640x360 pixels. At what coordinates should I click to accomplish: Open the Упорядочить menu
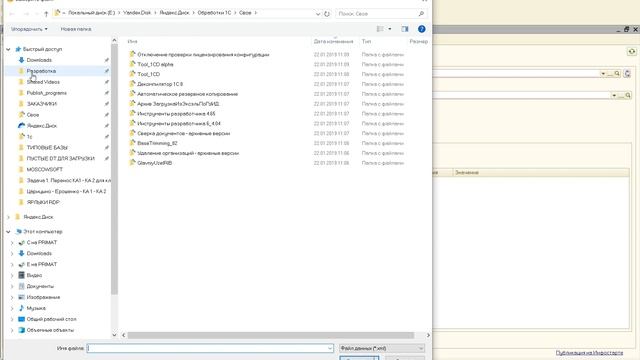(29, 29)
